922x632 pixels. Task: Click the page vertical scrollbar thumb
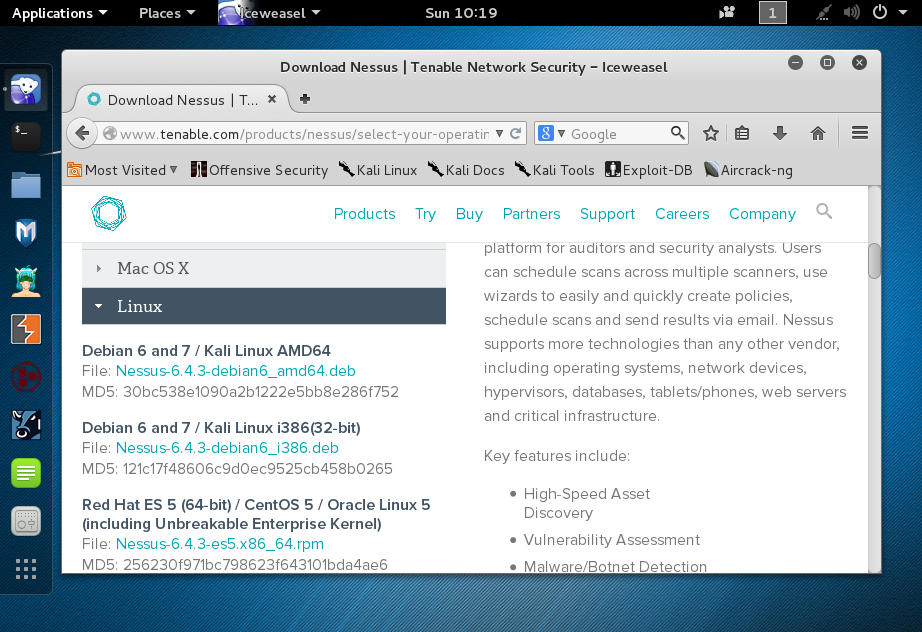tap(874, 260)
